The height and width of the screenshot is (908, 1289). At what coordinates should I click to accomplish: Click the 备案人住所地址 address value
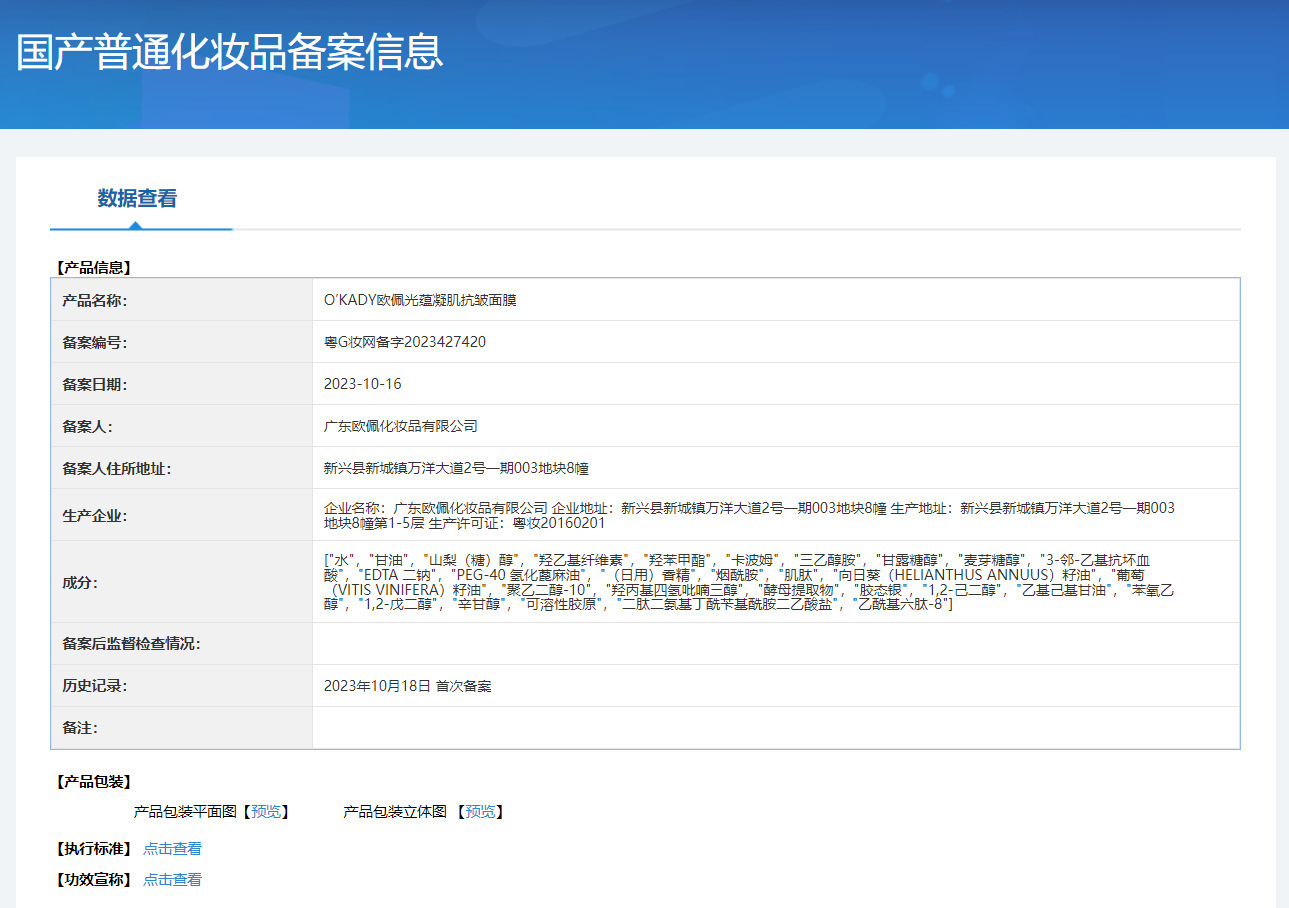click(449, 468)
